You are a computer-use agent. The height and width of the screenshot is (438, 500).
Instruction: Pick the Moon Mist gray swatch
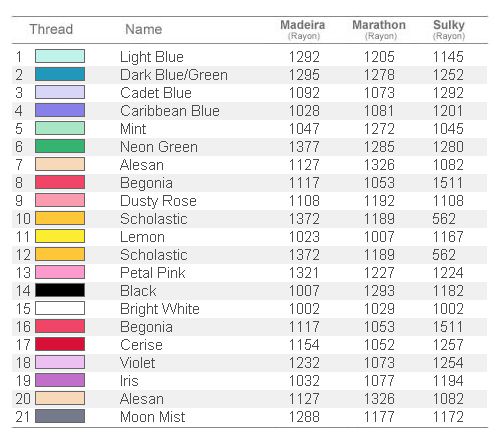[x=60, y=416]
